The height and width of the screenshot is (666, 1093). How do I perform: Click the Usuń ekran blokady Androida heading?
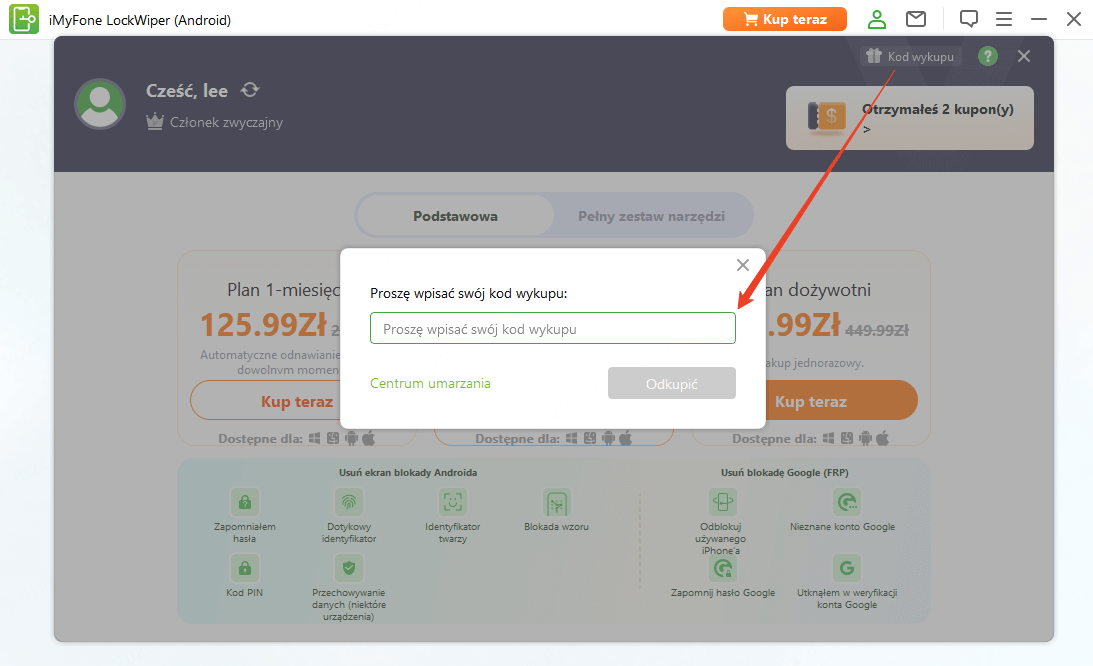pos(408,473)
